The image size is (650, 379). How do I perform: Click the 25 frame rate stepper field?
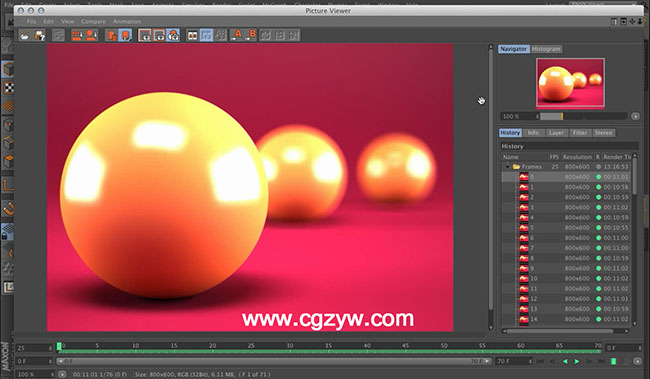pos(34,348)
